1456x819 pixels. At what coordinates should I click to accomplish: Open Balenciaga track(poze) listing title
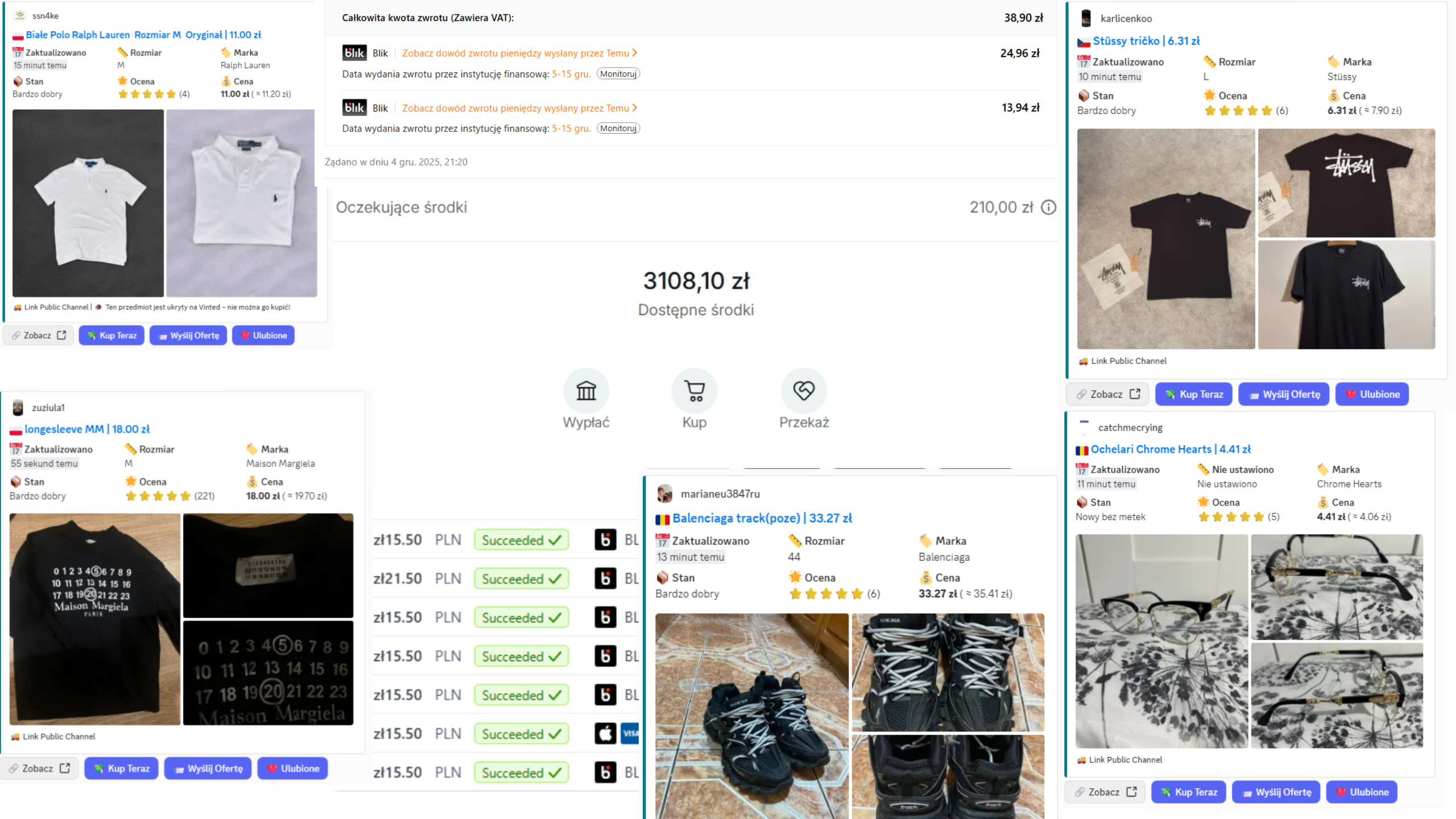coord(762,518)
